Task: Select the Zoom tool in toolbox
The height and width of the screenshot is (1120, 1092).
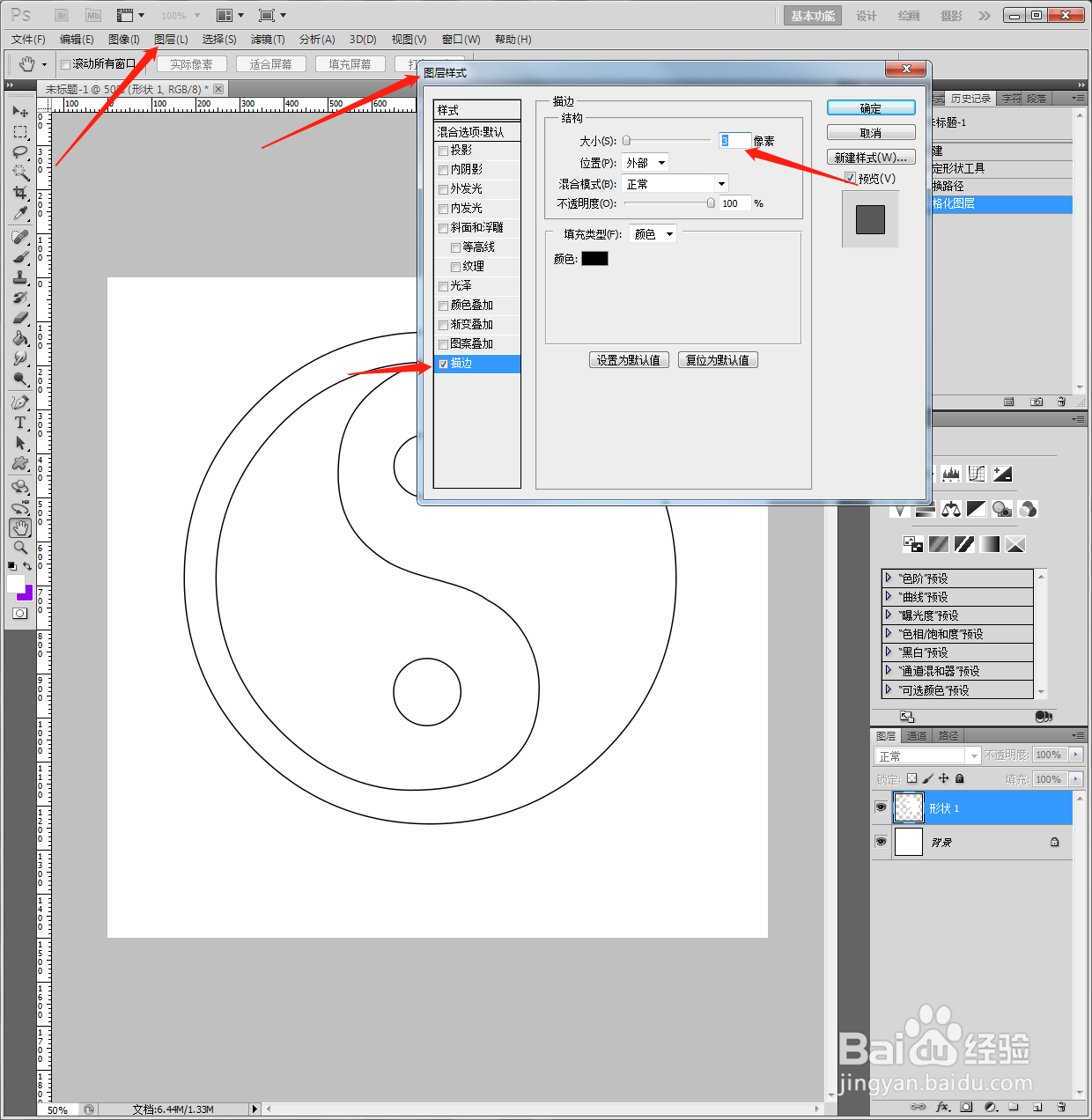Action: (x=20, y=548)
